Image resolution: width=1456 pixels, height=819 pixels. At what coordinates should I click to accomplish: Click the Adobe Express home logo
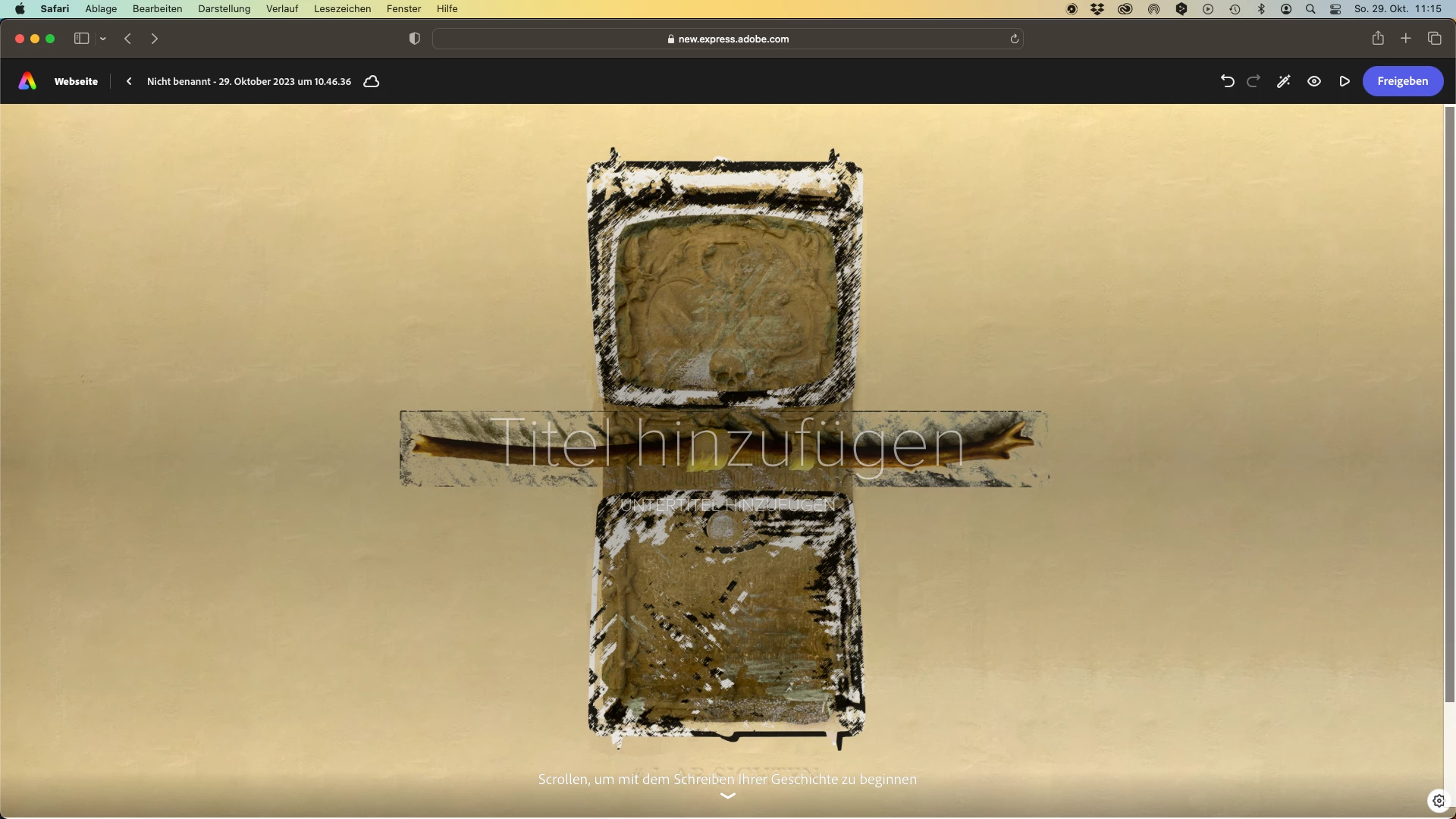(x=27, y=81)
